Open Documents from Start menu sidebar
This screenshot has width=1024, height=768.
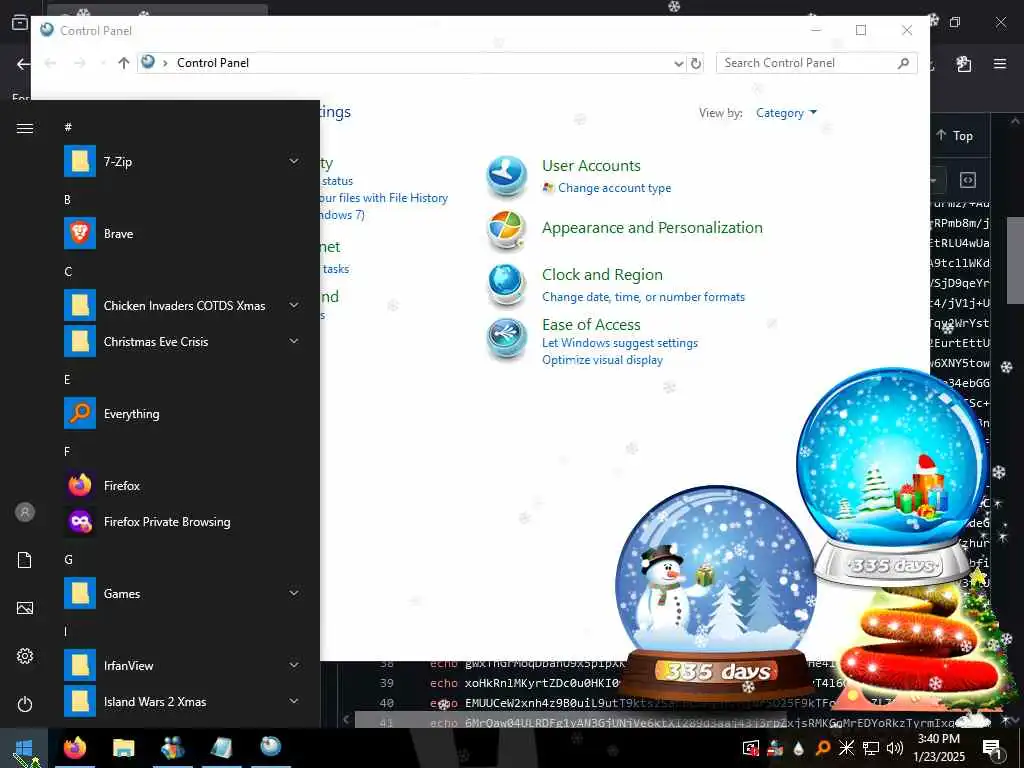point(25,560)
